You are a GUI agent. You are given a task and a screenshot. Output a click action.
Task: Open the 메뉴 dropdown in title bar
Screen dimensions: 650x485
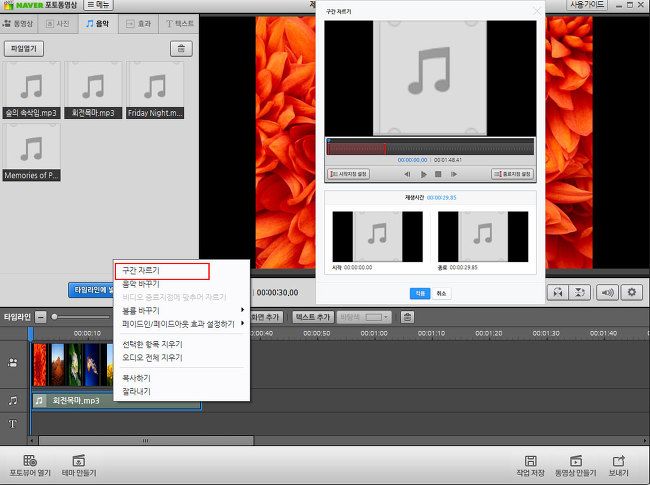coord(98,5)
